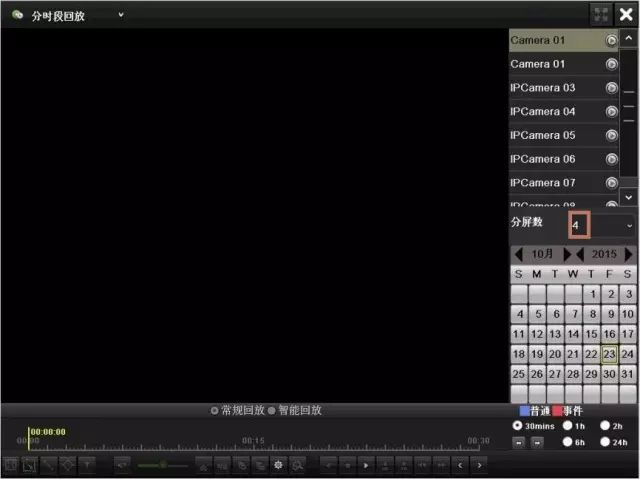
Task: Expand the 分时段回放 playback mode dropdown
Action: 121,15
